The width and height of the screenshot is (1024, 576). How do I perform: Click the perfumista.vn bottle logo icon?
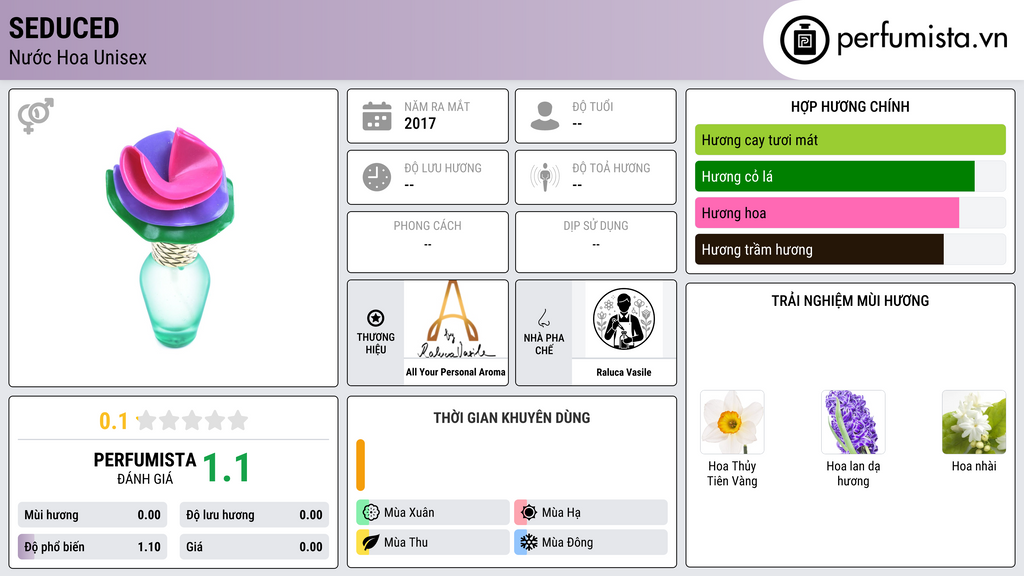[x=804, y=40]
